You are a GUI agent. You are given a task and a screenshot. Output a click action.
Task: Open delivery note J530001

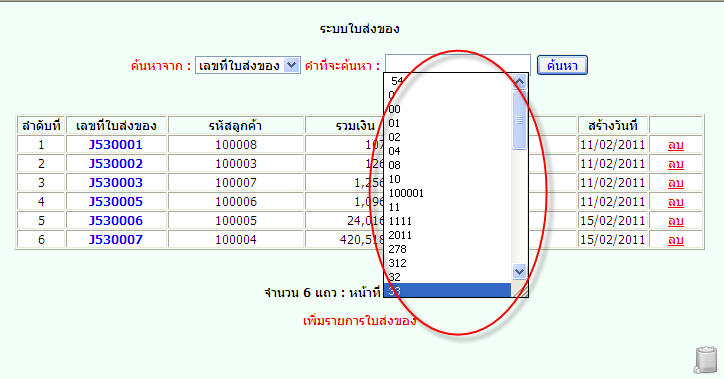(x=116, y=144)
